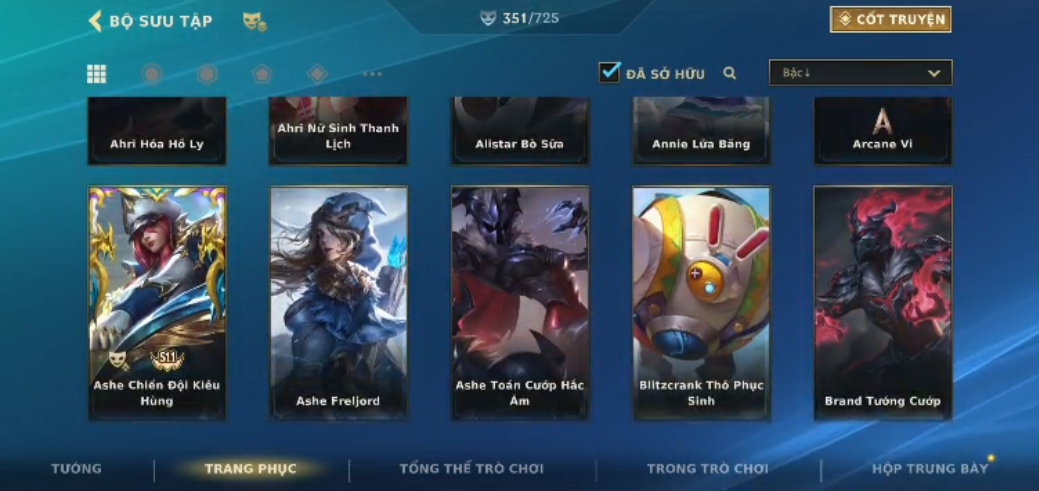Screen dimensions: 1039x491
Task: Expand the Bậc sort dropdown
Action: point(860,73)
